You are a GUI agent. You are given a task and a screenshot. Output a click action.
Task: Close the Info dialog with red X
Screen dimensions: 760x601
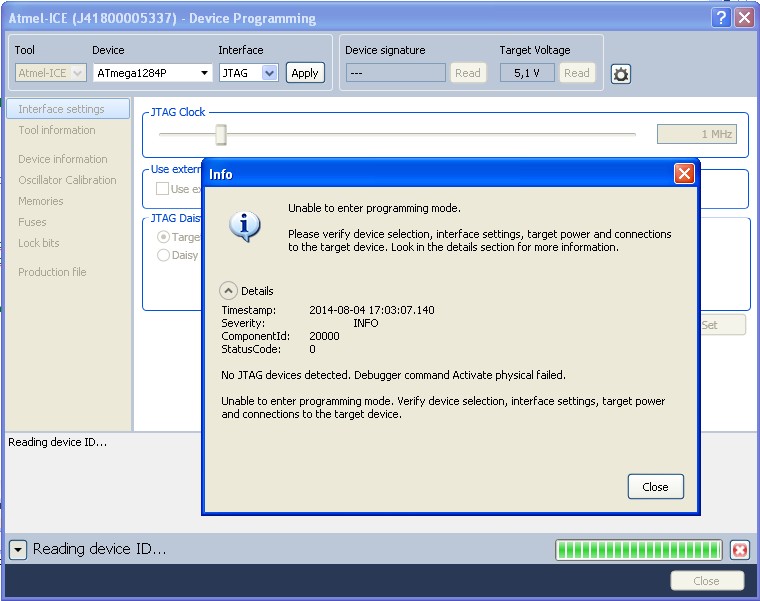coord(684,174)
